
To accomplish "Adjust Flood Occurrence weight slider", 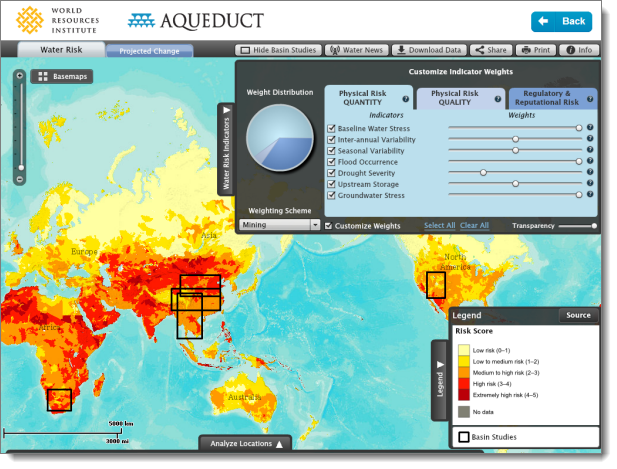I will [x=579, y=161].
